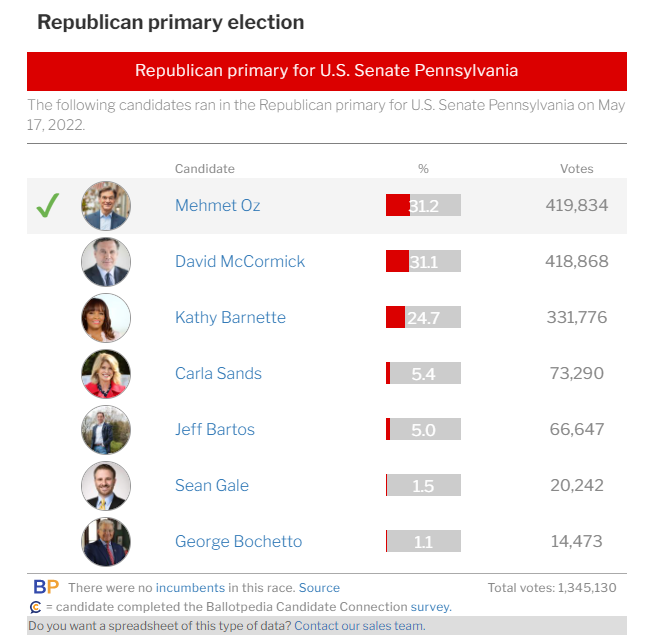651x642 pixels.
Task: Click Contact our sales team link
Action: (360, 626)
